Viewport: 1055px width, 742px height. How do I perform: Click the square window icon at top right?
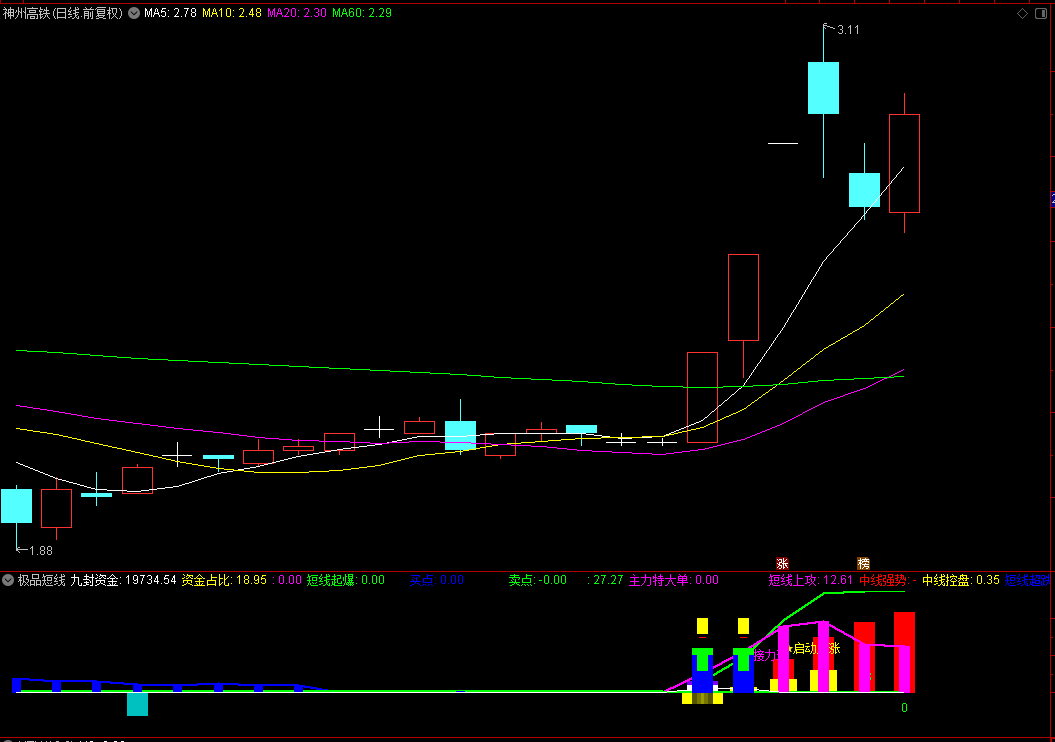point(1040,13)
